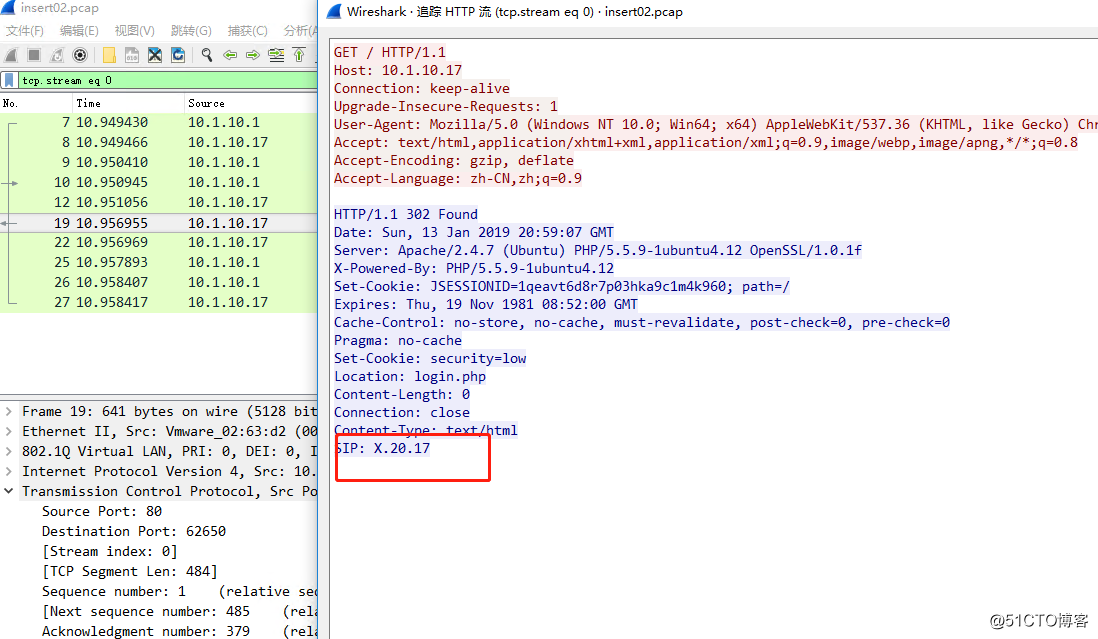Image resolution: width=1098 pixels, height=639 pixels.
Task: Open the 编辑(E) menu
Action: 79,31
